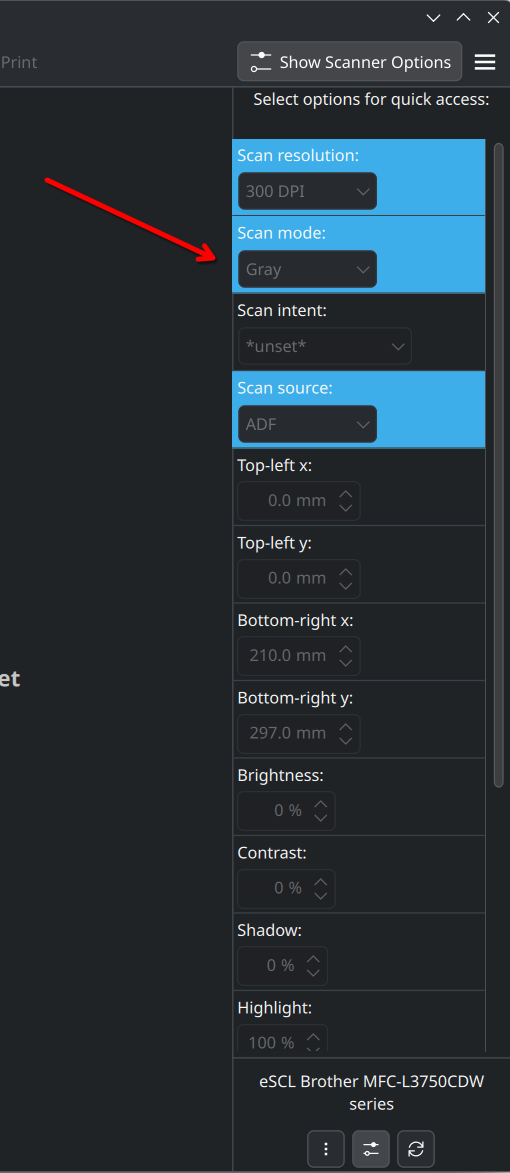Click the options panel vertical scrollbar
Image resolution: width=510 pixels, height=1173 pixels.
tap(499, 464)
